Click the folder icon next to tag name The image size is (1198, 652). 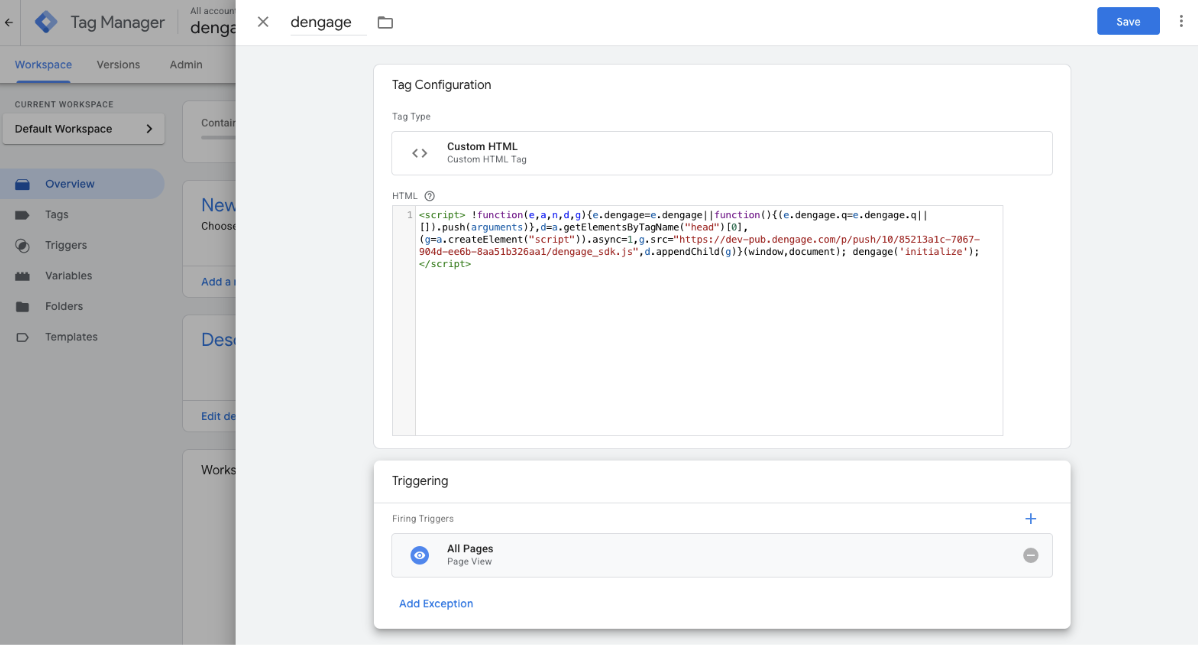[385, 23]
